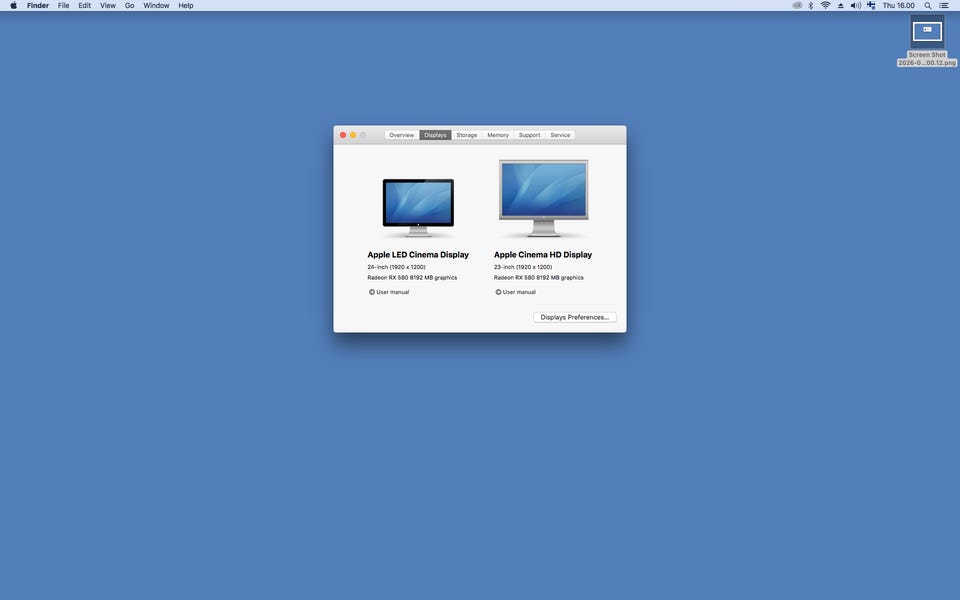Open the input source flag menu

click(871, 6)
